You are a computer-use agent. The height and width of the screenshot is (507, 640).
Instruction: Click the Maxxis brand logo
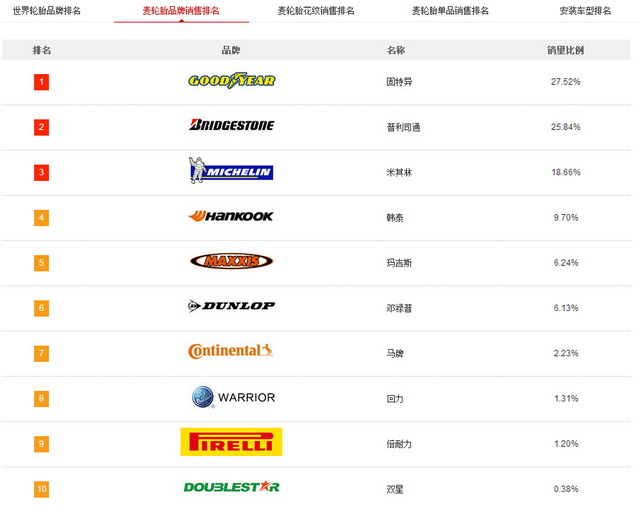click(231, 261)
